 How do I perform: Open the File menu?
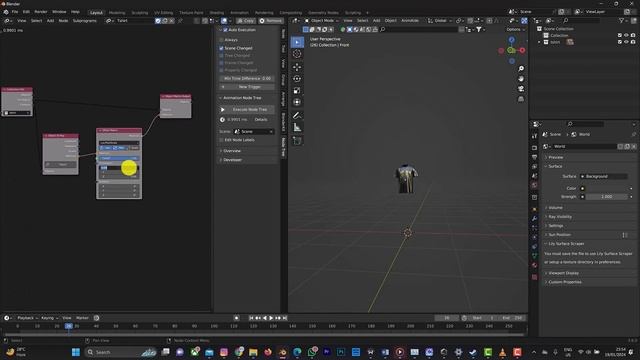(15, 12)
